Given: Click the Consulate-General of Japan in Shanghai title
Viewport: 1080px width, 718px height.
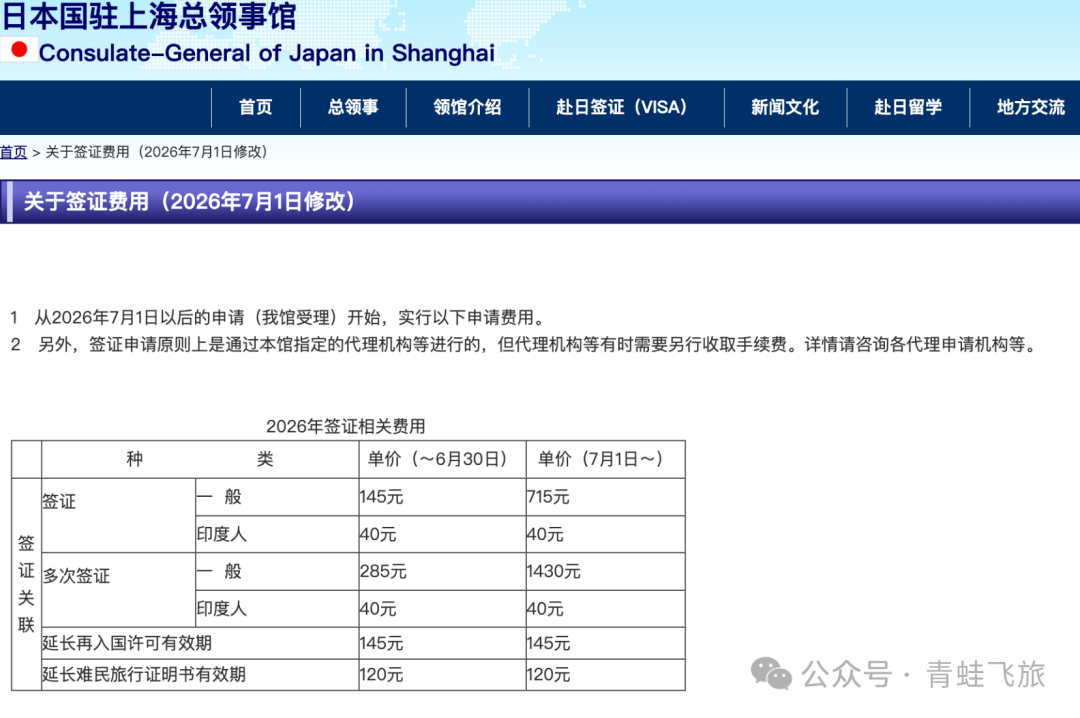Looking at the screenshot, I should [x=267, y=53].
